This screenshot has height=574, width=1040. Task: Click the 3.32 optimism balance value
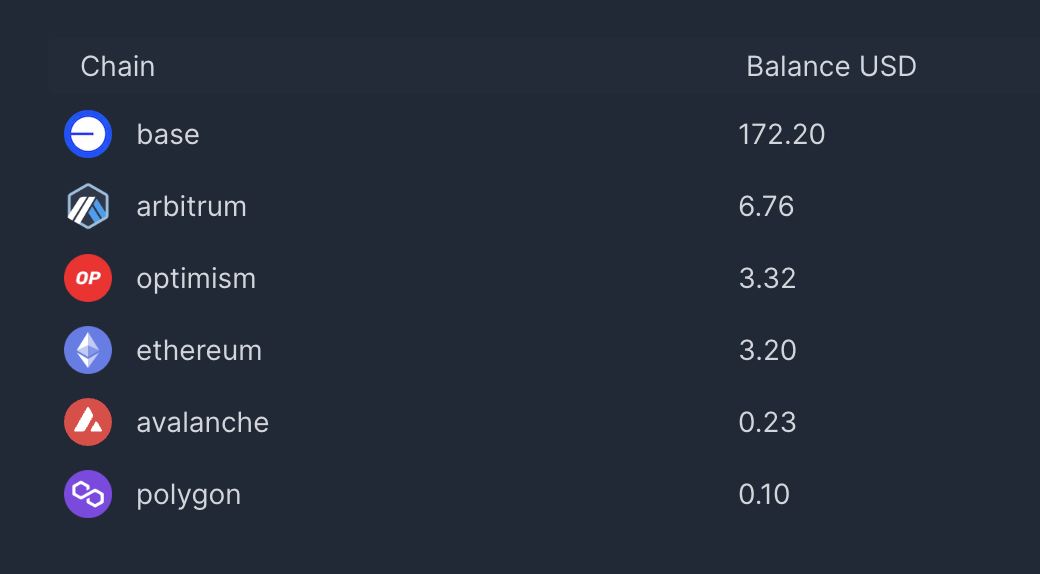[x=767, y=278]
